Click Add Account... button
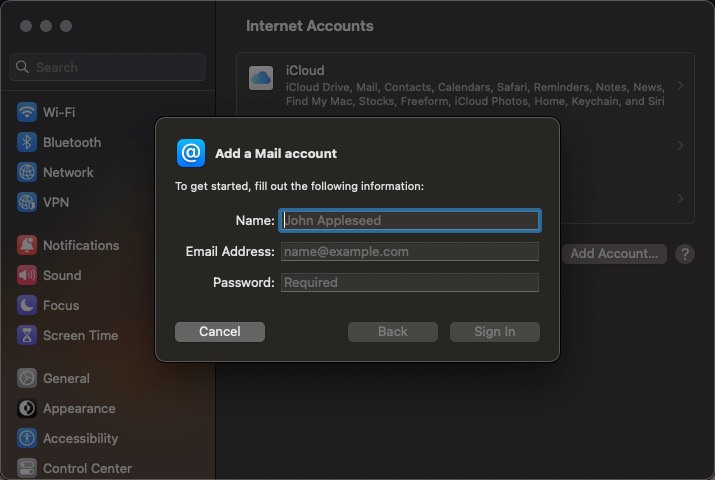Viewport: 715px width, 480px height. [614, 254]
